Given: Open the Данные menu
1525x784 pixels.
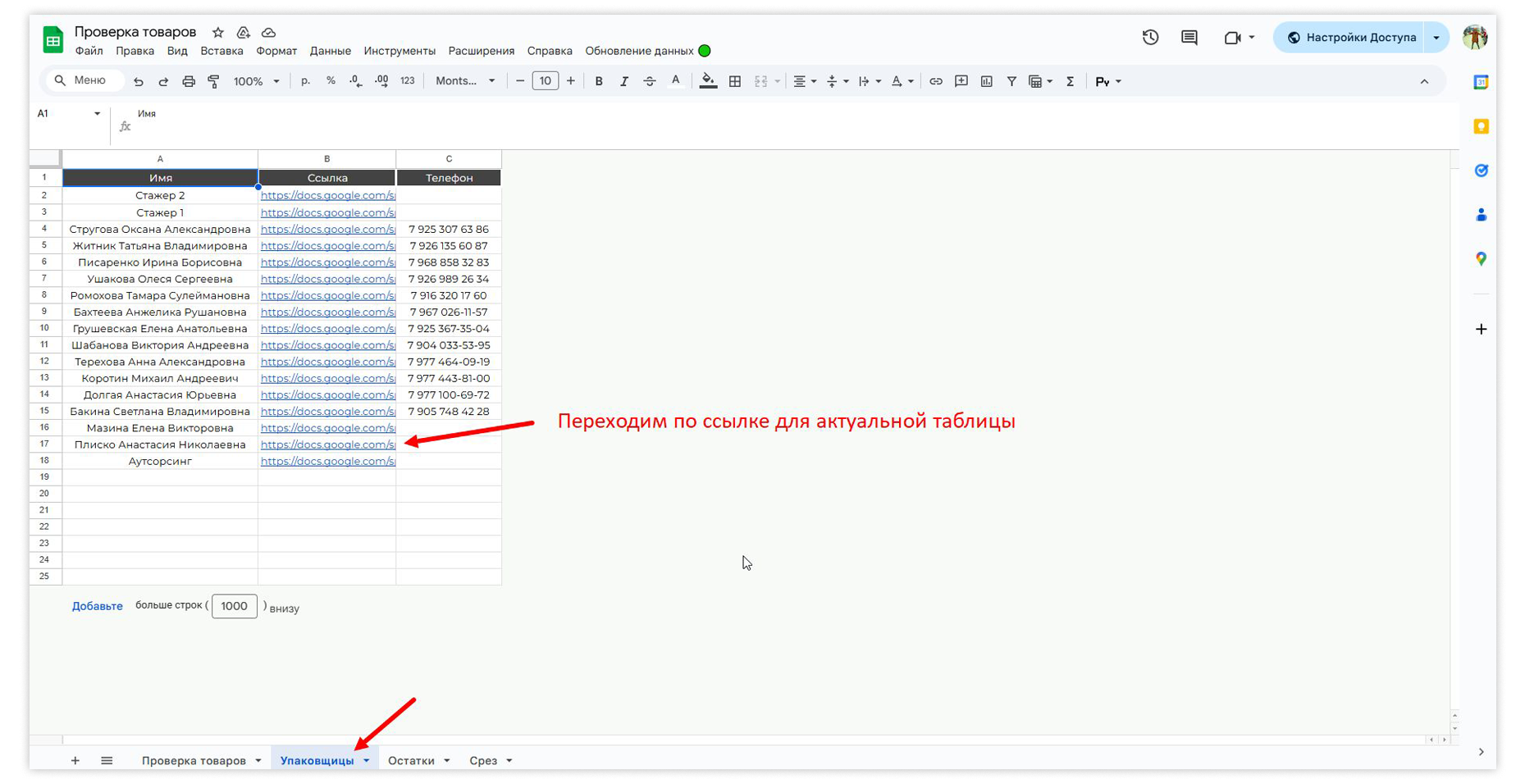Looking at the screenshot, I should pyautogui.click(x=330, y=51).
